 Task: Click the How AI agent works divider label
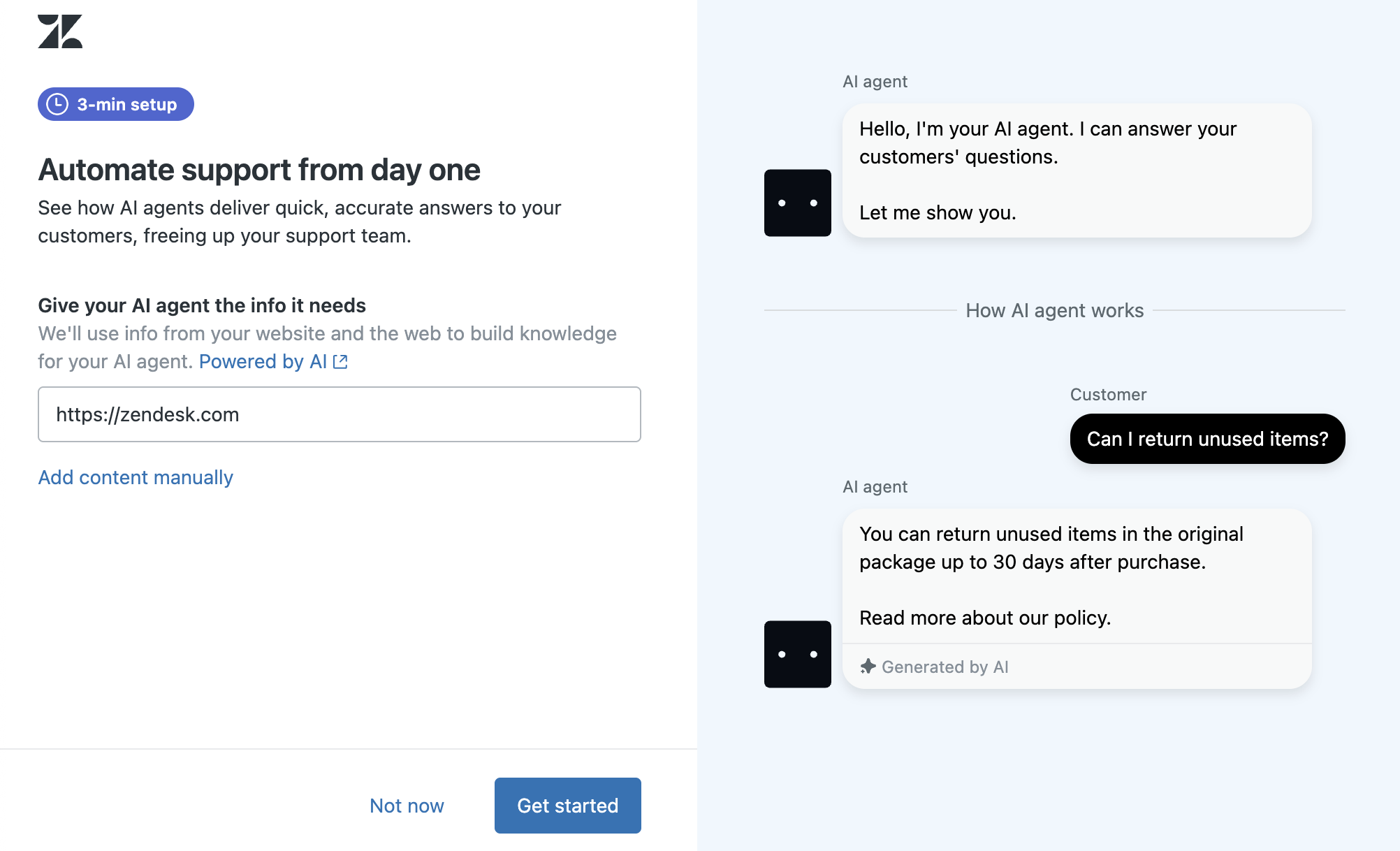1054,310
